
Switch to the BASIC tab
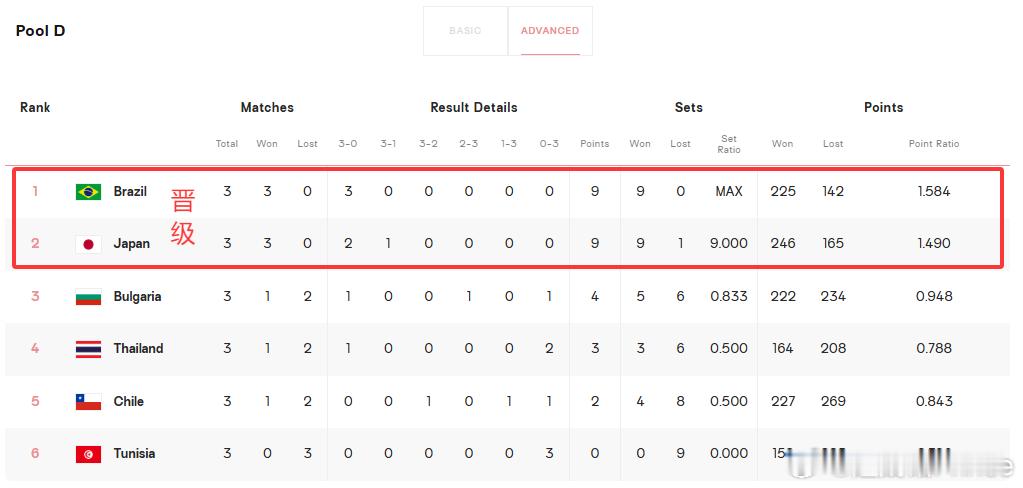pos(465,31)
